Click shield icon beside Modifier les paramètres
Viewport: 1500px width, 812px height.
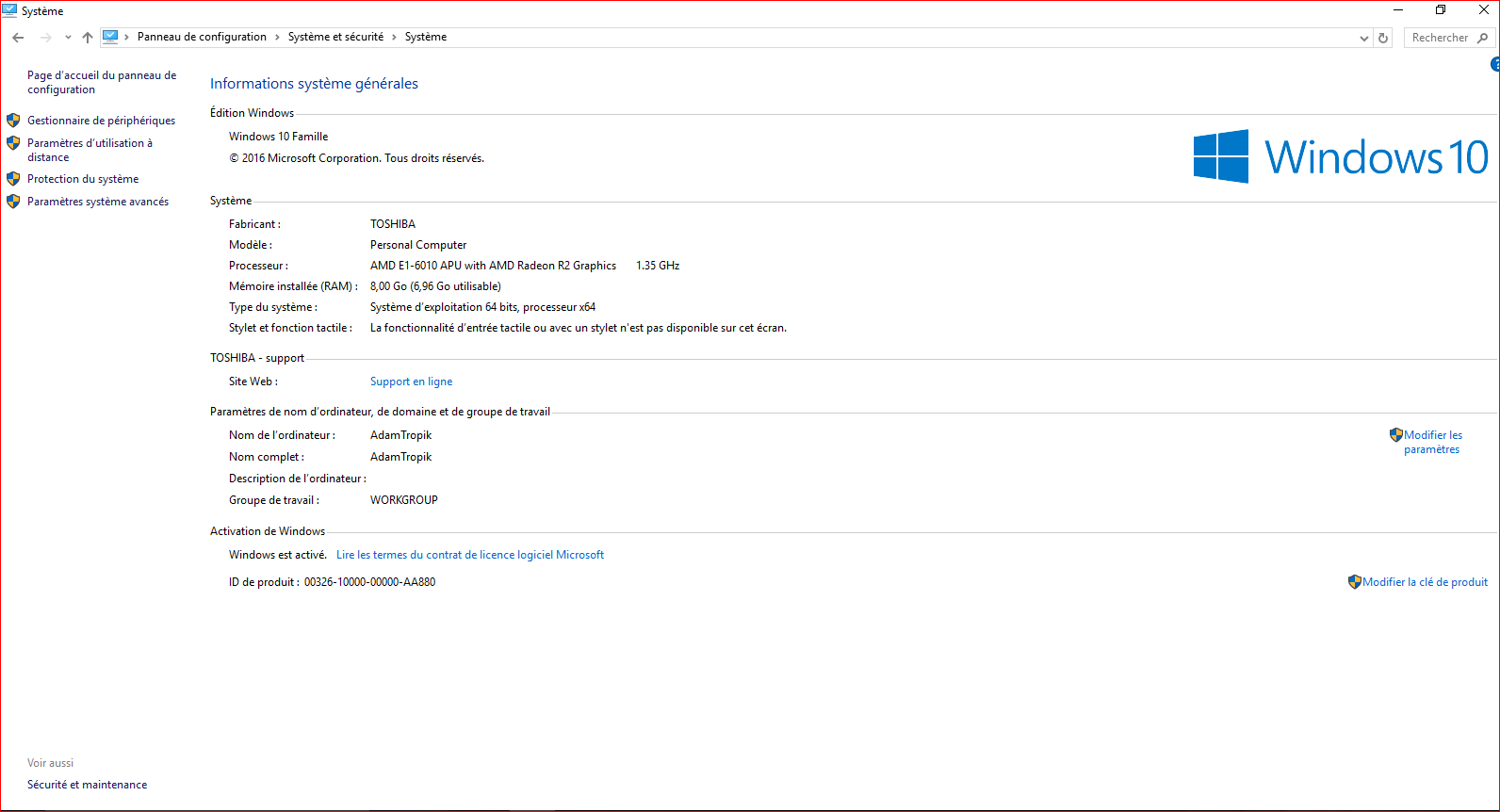click(x=1396, y=435)
